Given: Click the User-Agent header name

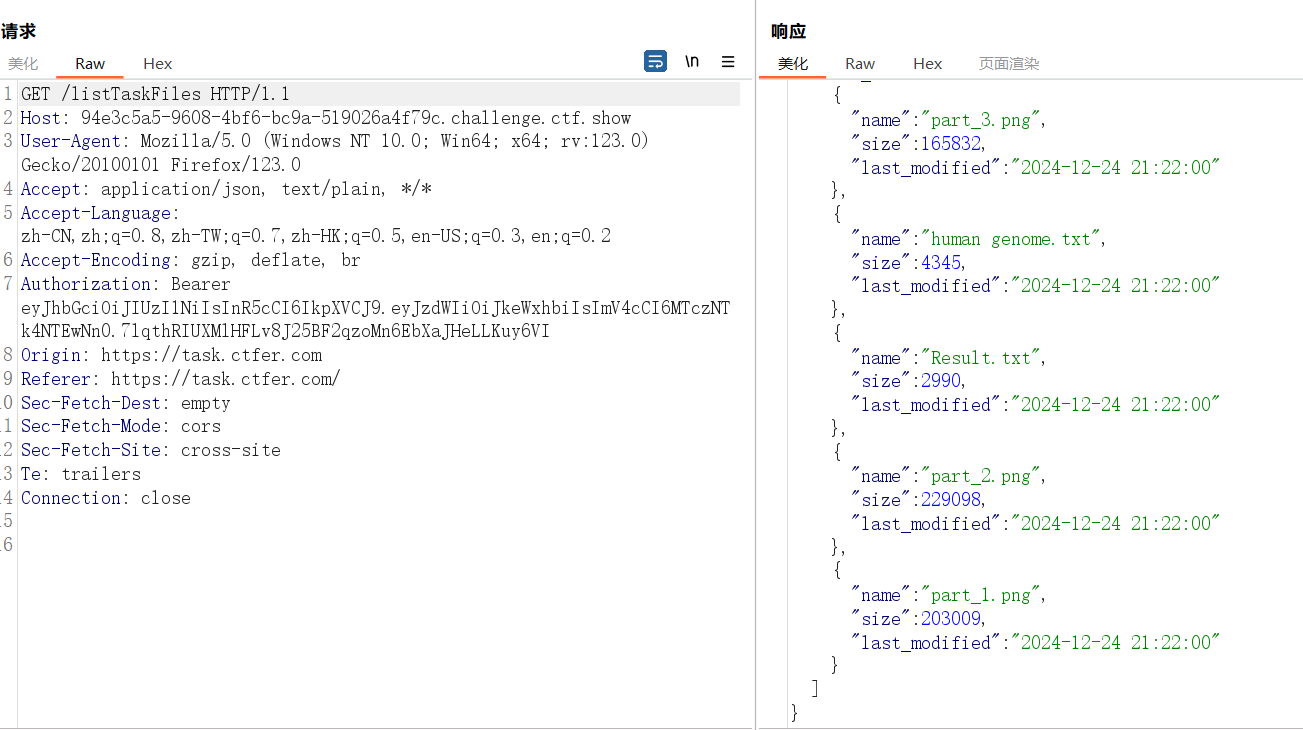Looking at the screenshot, I should [70, 142].
